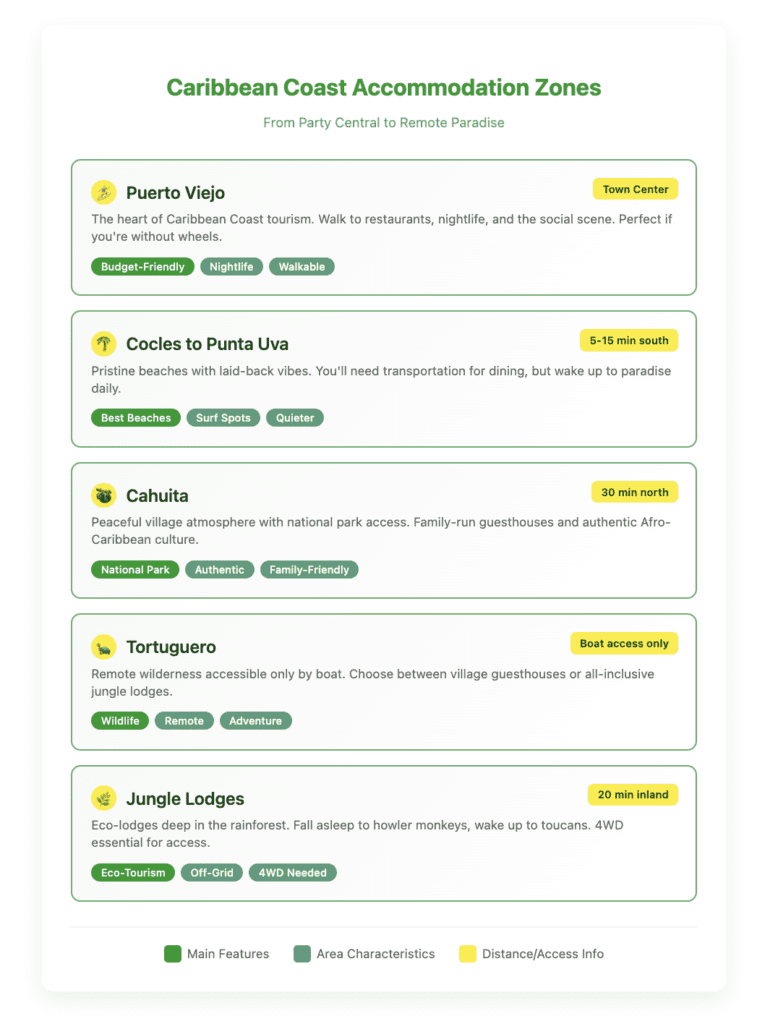Select the Best Beaches tag
The width and height of the screenshot is (765, 1024).
[136, 418]
